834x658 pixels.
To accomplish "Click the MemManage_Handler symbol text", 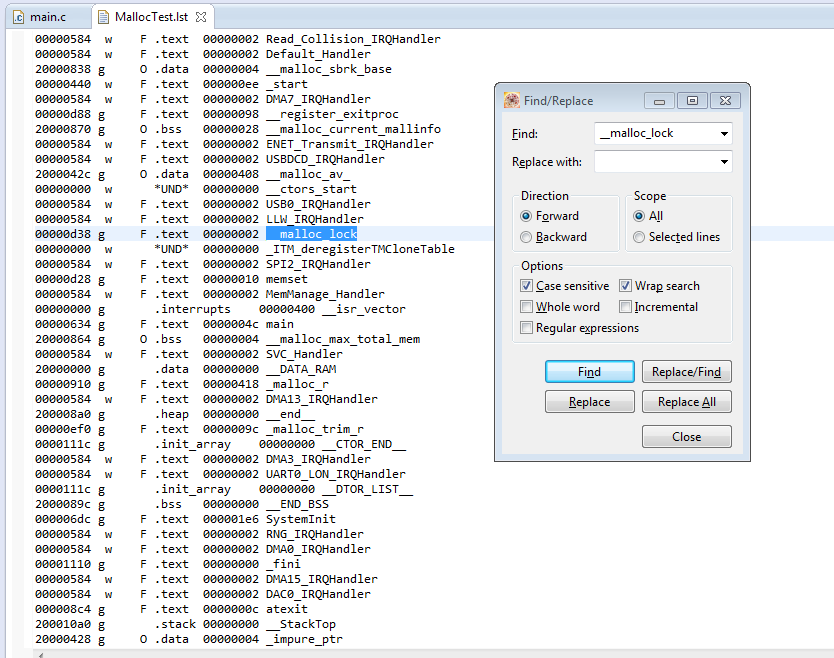I will pyautogui.click(x=326, y=294).
